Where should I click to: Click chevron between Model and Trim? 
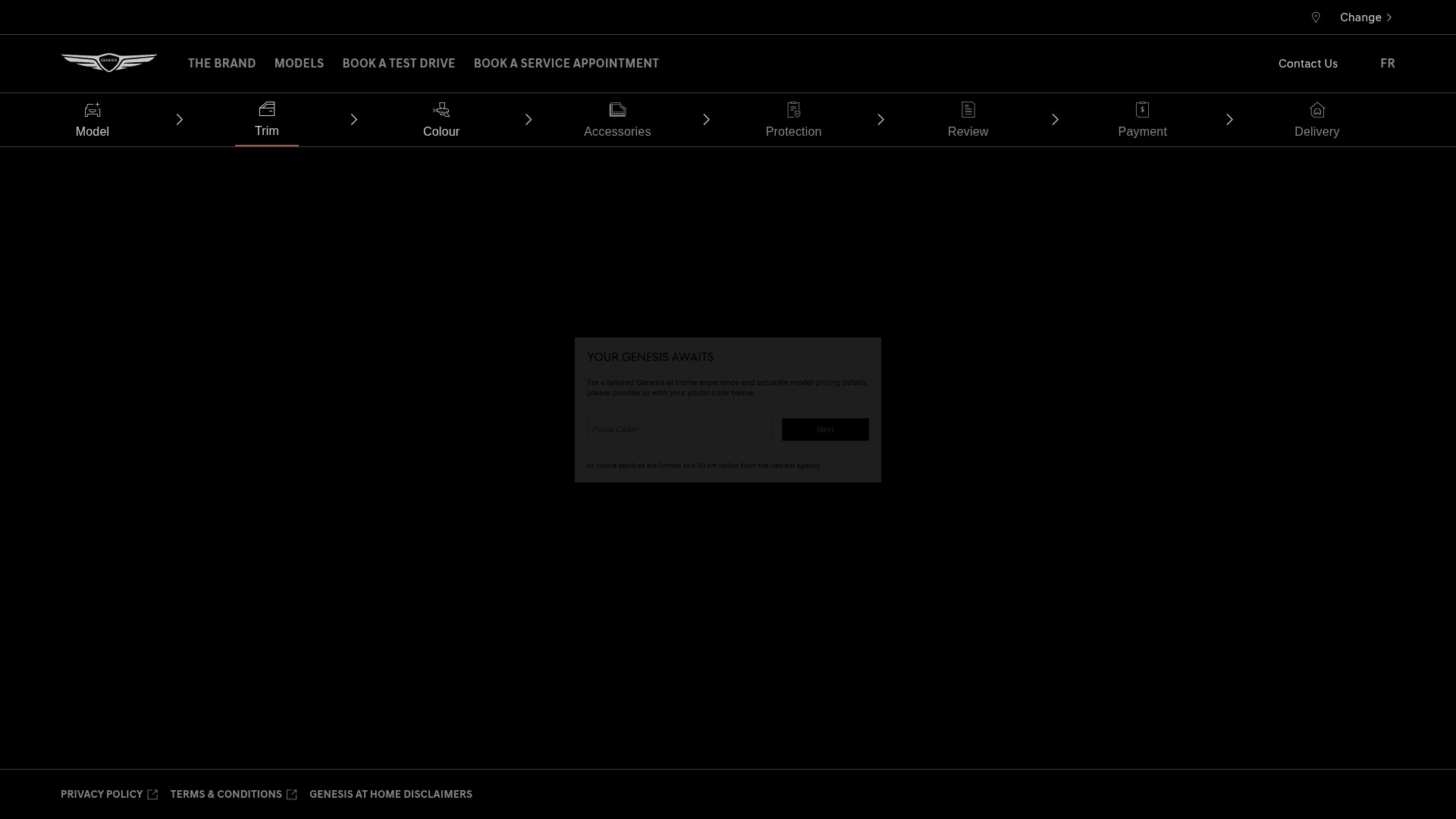180,120
